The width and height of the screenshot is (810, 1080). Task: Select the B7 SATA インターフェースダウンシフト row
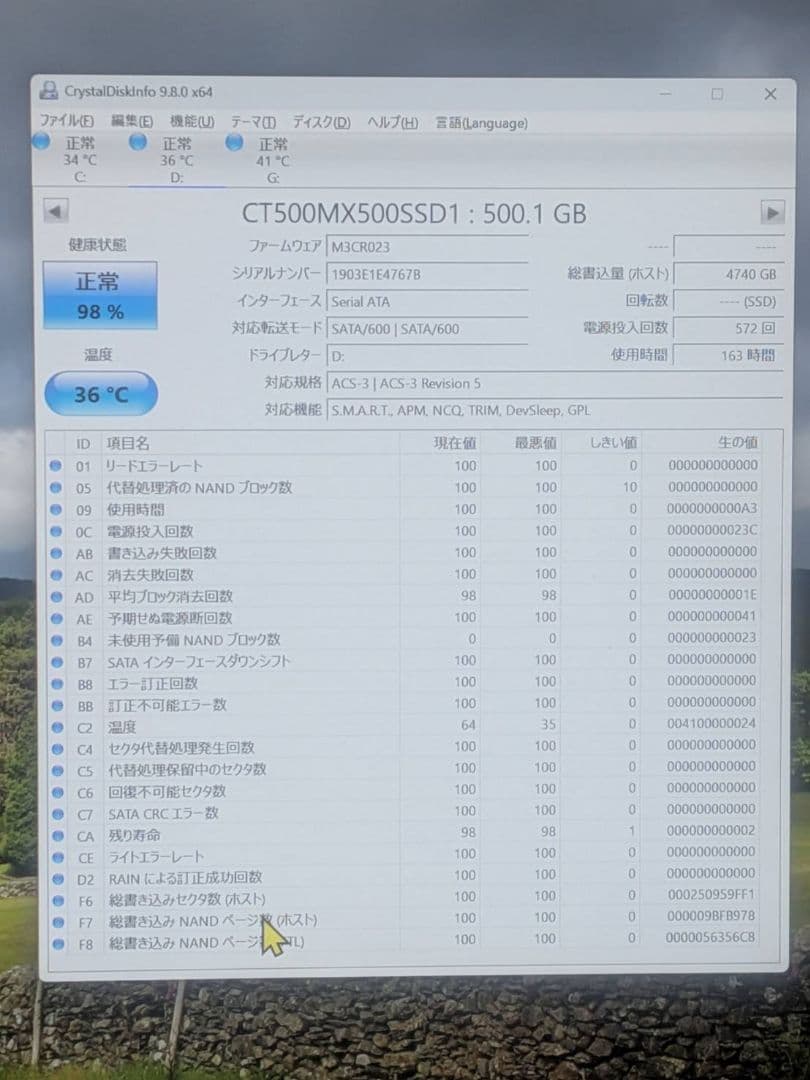[405, 661]
